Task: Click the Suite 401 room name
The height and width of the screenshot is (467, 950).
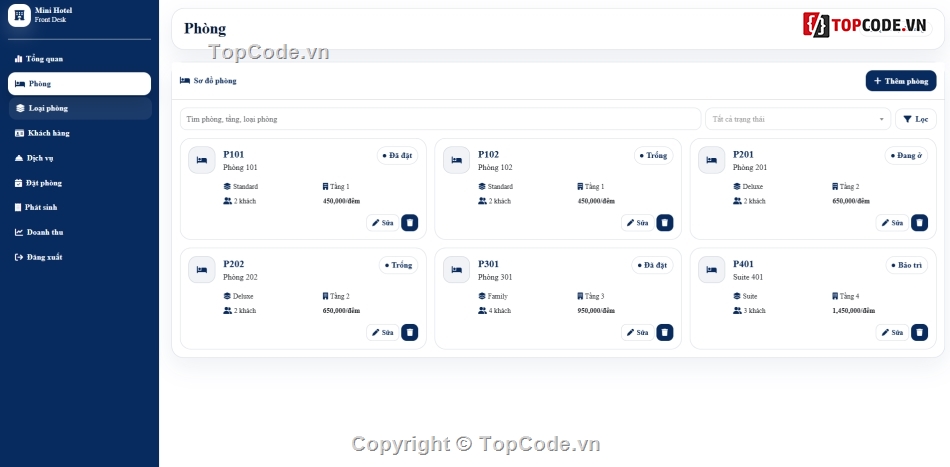Action: click(x=748, y=277)
